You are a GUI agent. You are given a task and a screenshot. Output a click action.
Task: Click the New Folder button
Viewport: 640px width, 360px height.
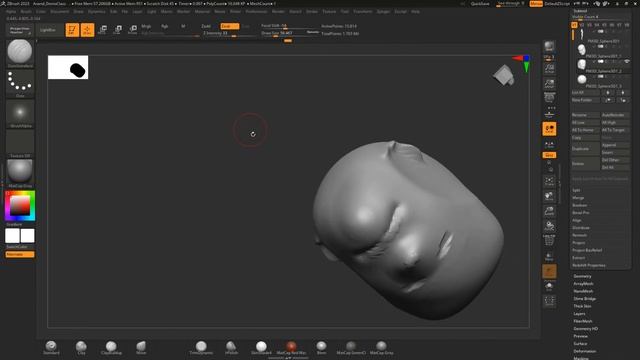click(585, 100)
